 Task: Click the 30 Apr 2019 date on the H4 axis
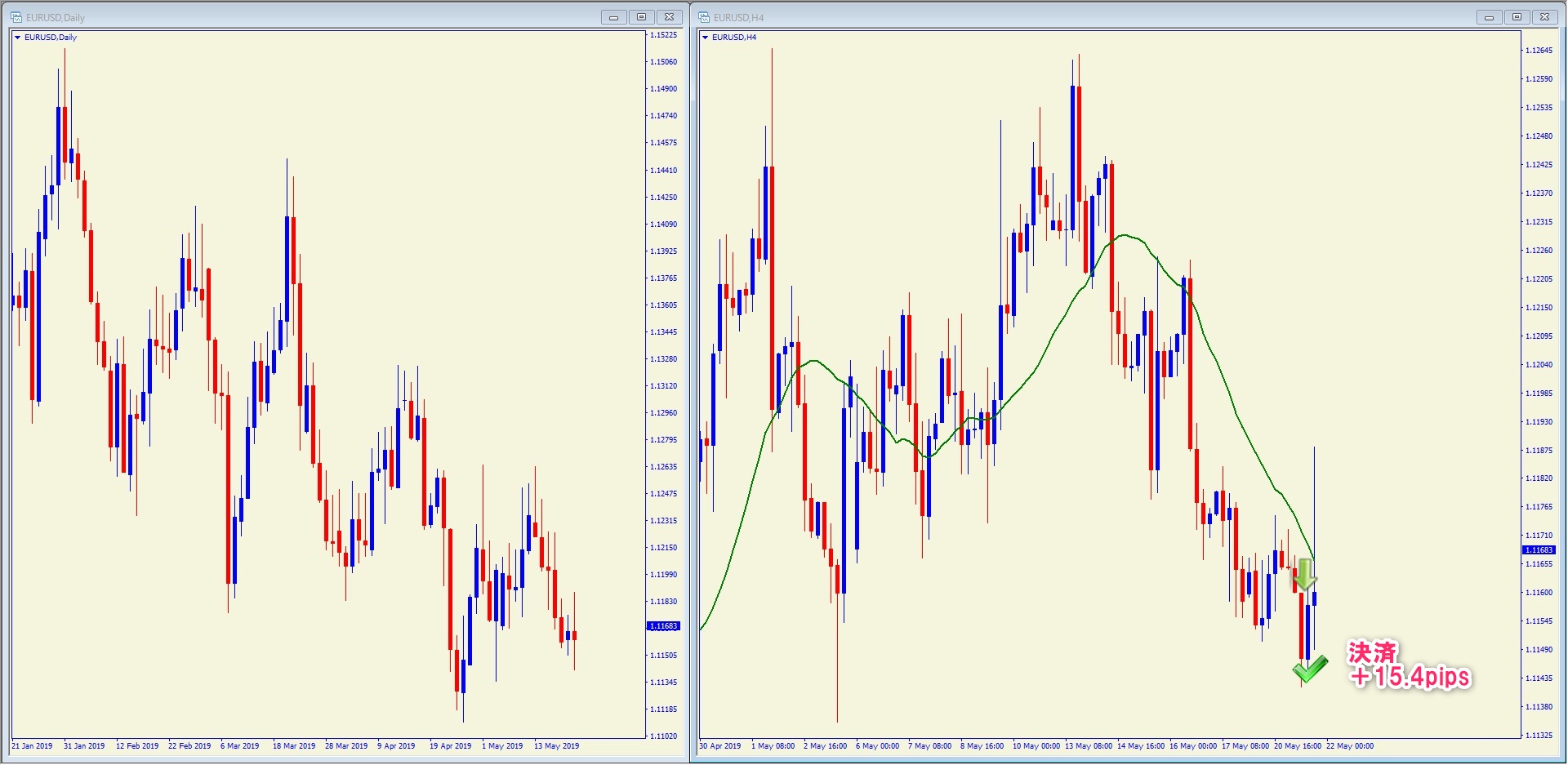tap(720, 746)
